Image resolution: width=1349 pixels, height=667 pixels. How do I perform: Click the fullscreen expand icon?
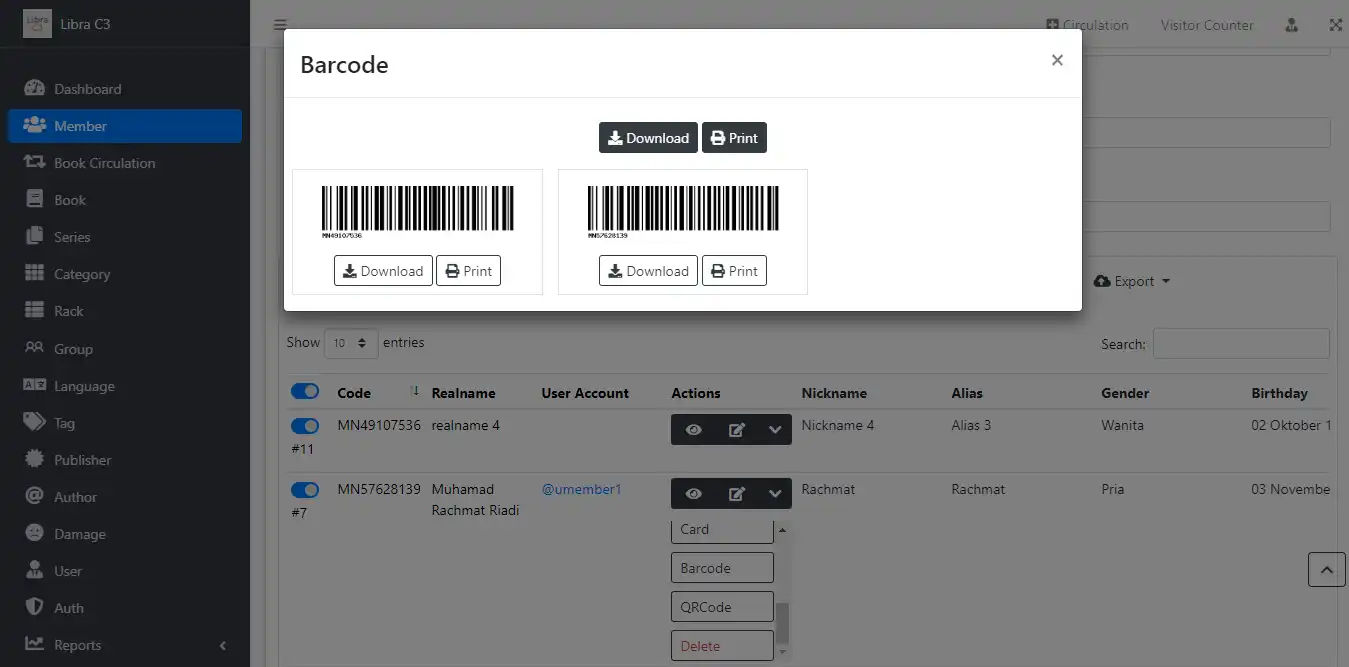[x=1335, y=25]
